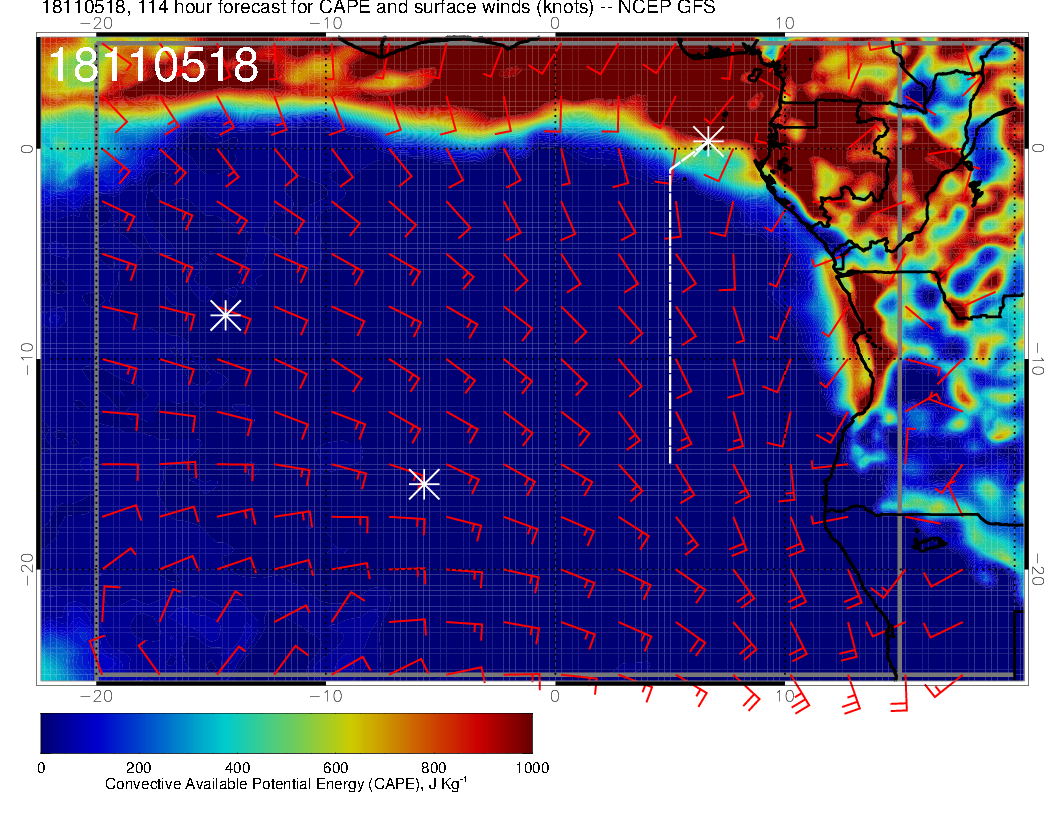
Task: Click the small black lake outline inland
Action: (x=930, y=544)
